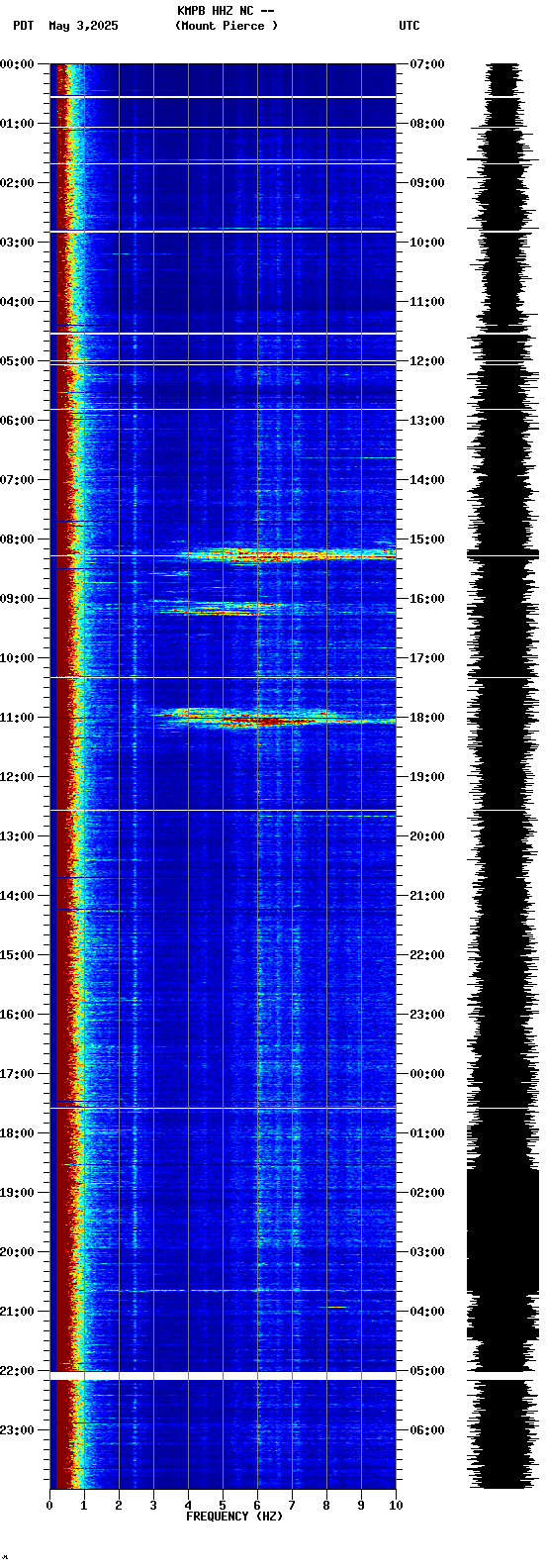Screen dimensions: 546x1568
Task: Click the frequency axis tick '1'
Action: [84, 1506]
